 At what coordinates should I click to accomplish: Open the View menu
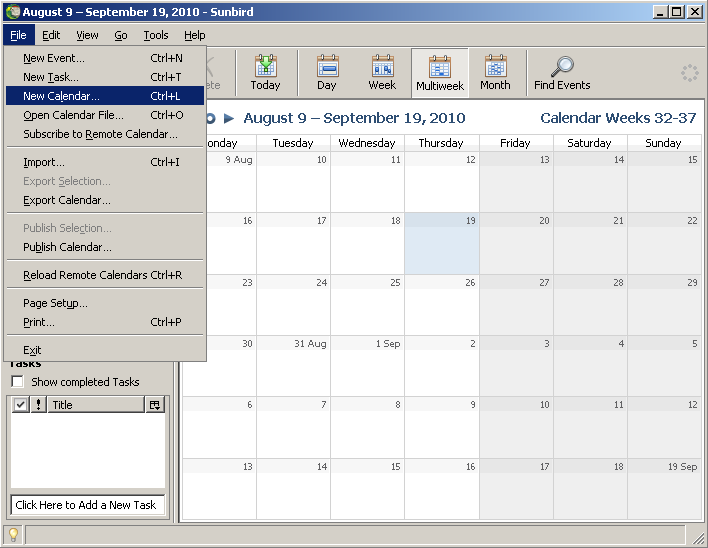[87, 35]
